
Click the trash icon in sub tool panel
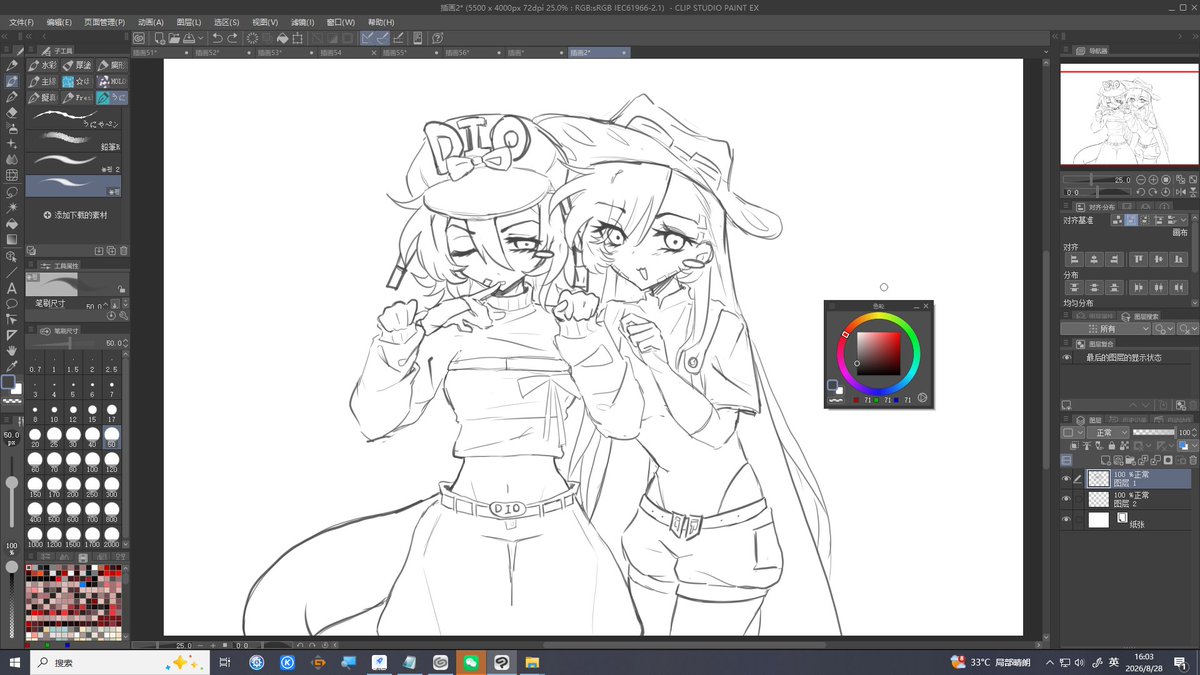[x=124, y=250]
